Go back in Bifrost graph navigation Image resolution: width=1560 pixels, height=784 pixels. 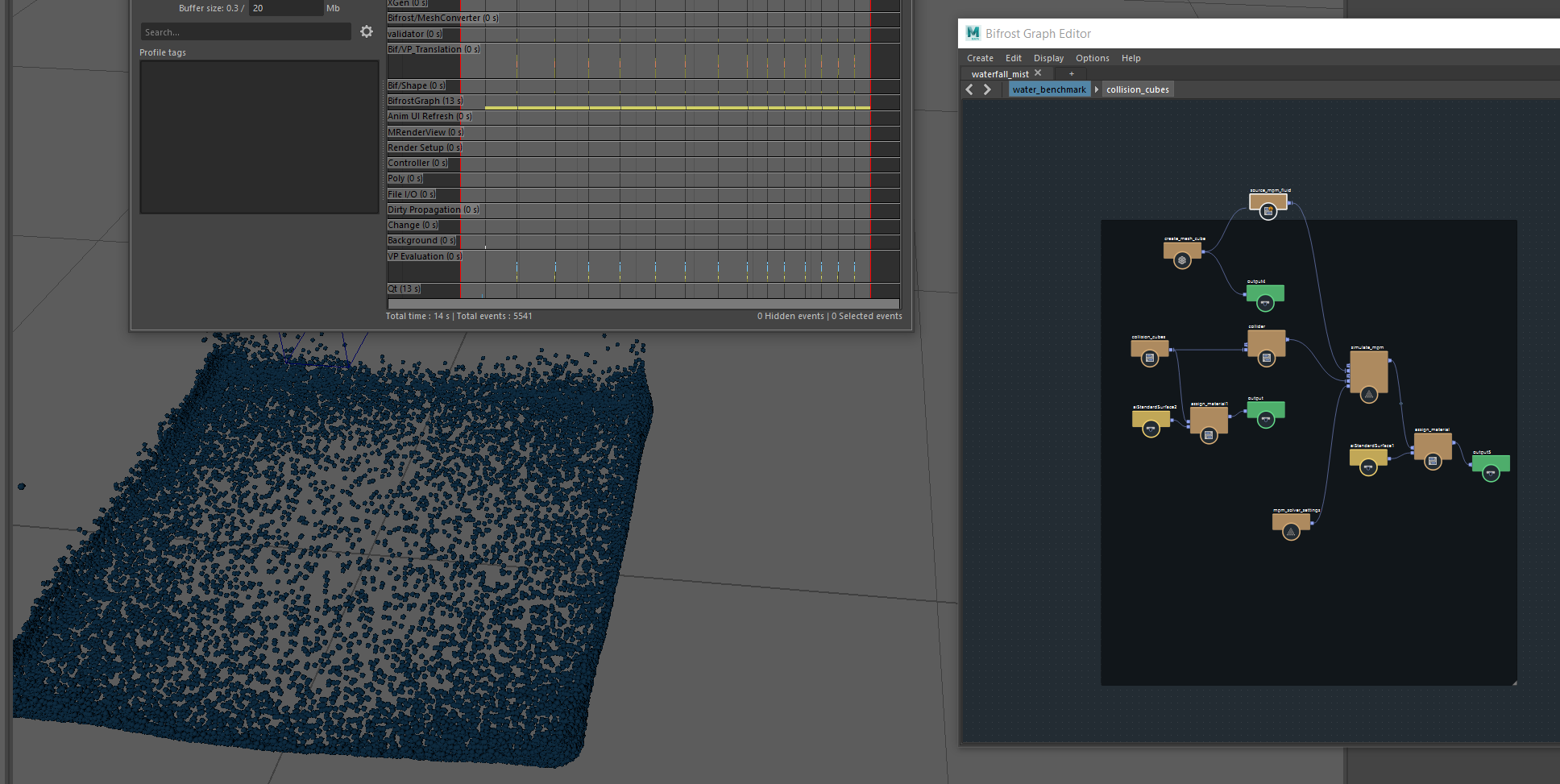point(969,89)
